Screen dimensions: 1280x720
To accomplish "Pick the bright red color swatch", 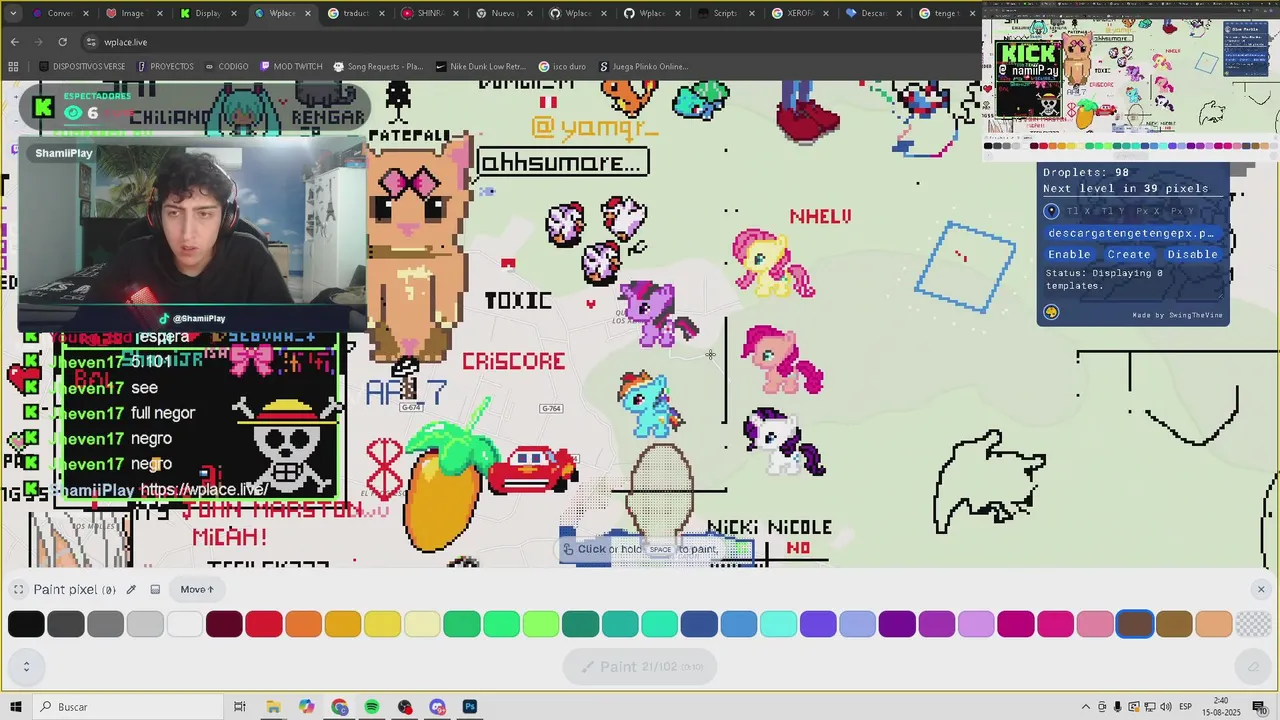I will pos(264,625).
